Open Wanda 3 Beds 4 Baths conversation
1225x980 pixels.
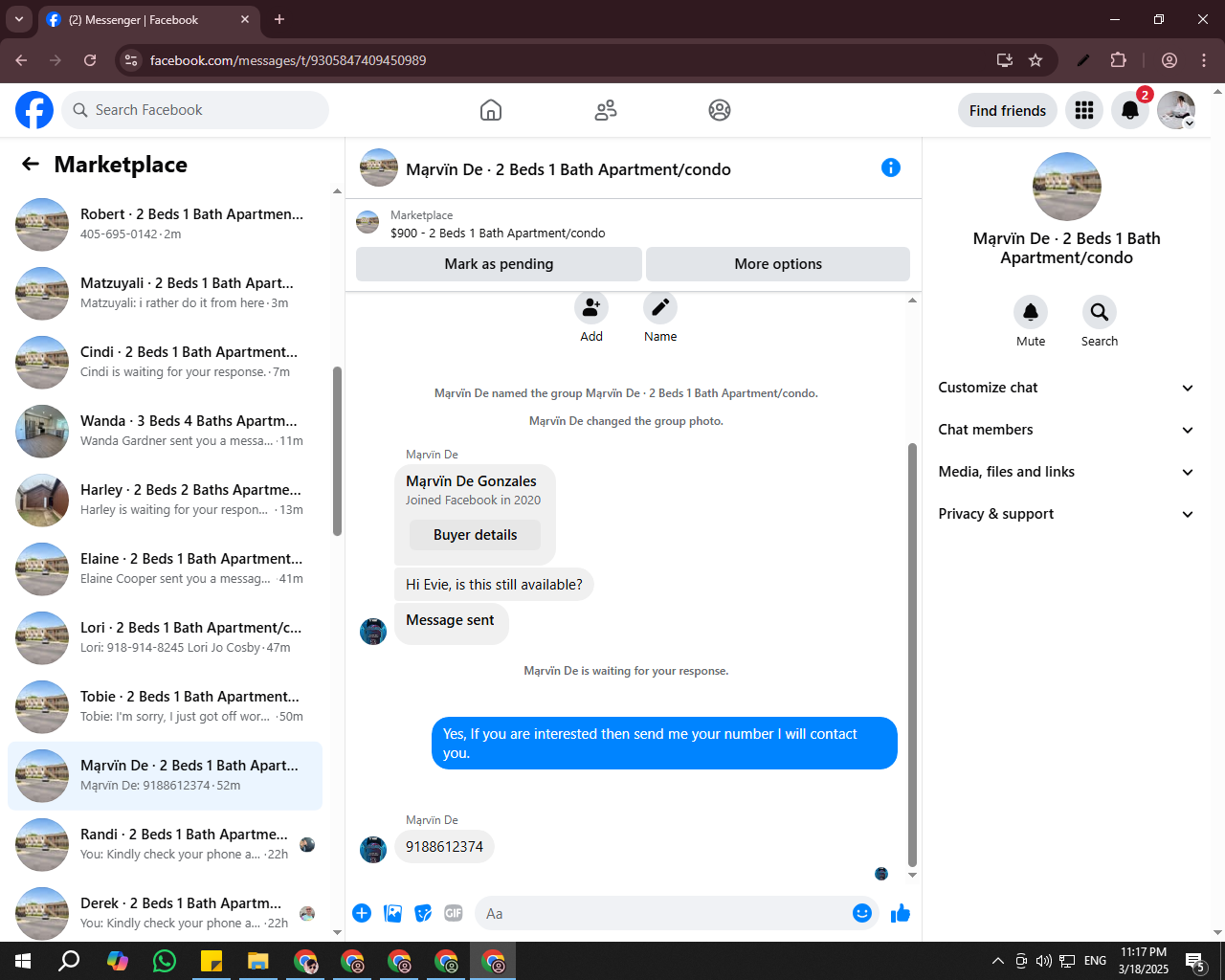(x=165, y=432)
